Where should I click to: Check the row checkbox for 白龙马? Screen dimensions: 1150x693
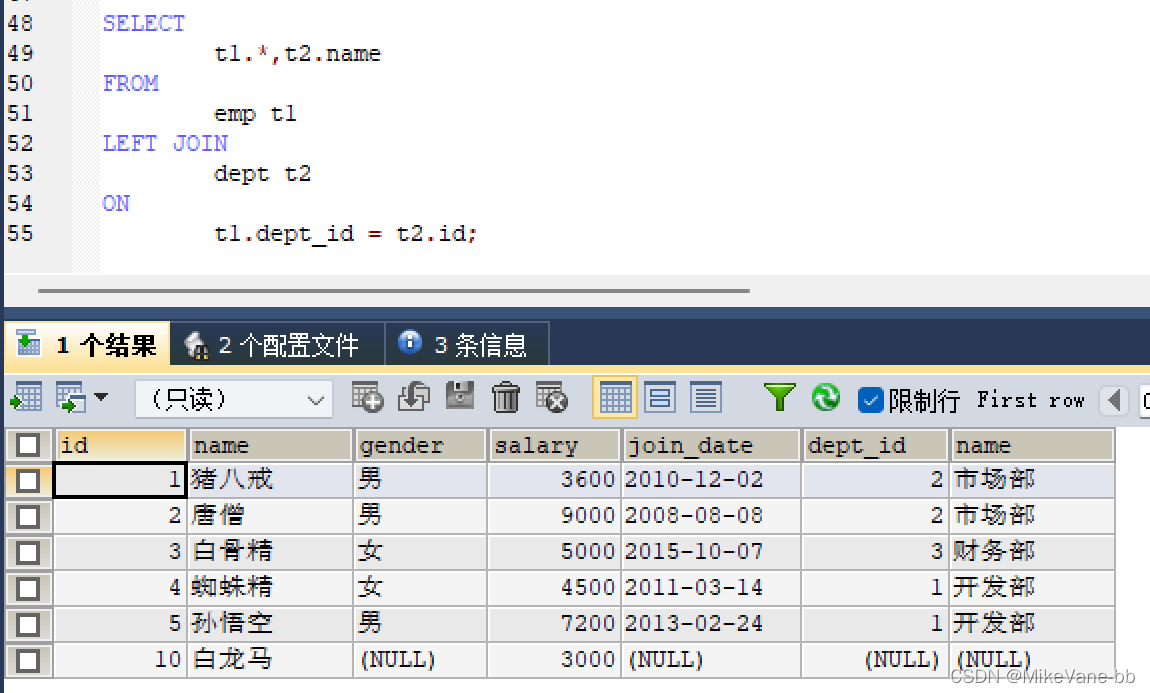(x=28, y=660)
